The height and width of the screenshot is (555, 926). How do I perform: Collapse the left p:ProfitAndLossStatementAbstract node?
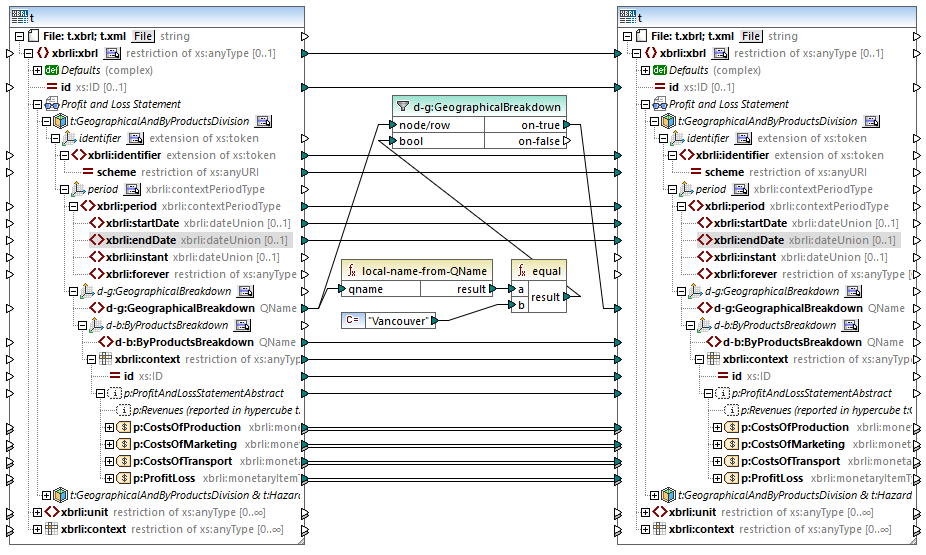[101, 393]
